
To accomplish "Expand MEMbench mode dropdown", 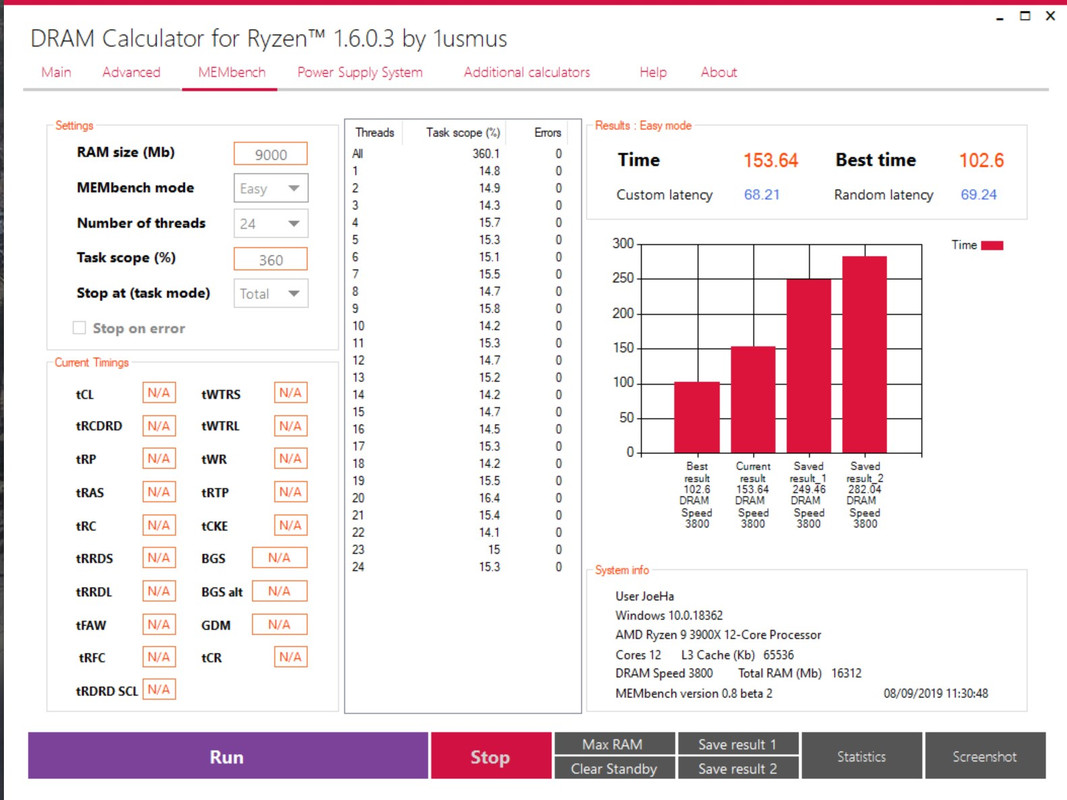I will (x=271, y=188).
